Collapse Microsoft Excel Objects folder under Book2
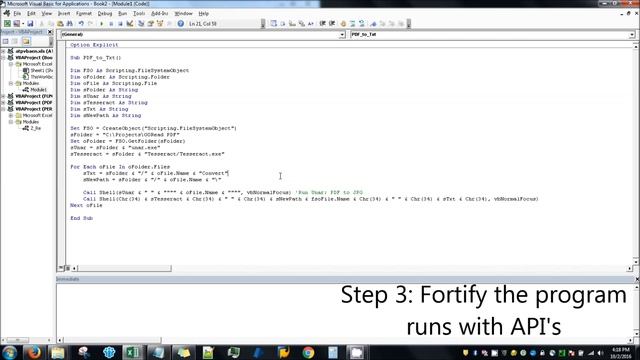The height and width of the screenshot is (360, 640). click(11, 64)
